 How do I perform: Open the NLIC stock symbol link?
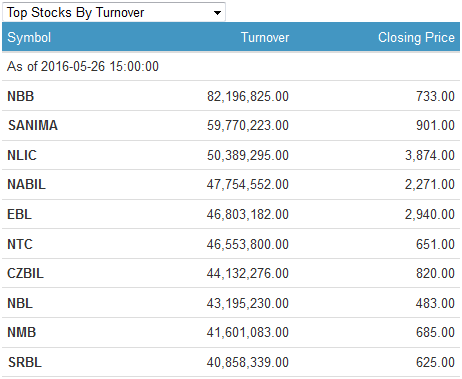click(x=22, y=155)
